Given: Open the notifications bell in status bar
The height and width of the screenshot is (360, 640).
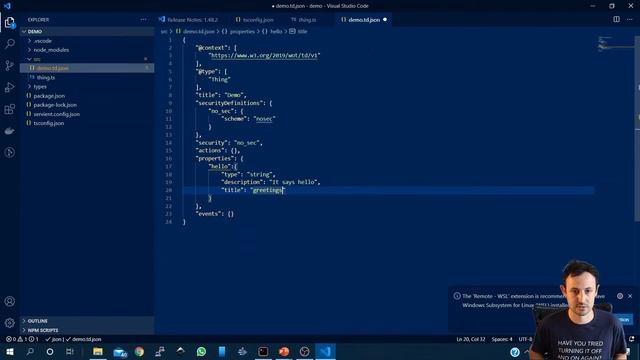Looking at the screenshot, I should tap(631, 339).
